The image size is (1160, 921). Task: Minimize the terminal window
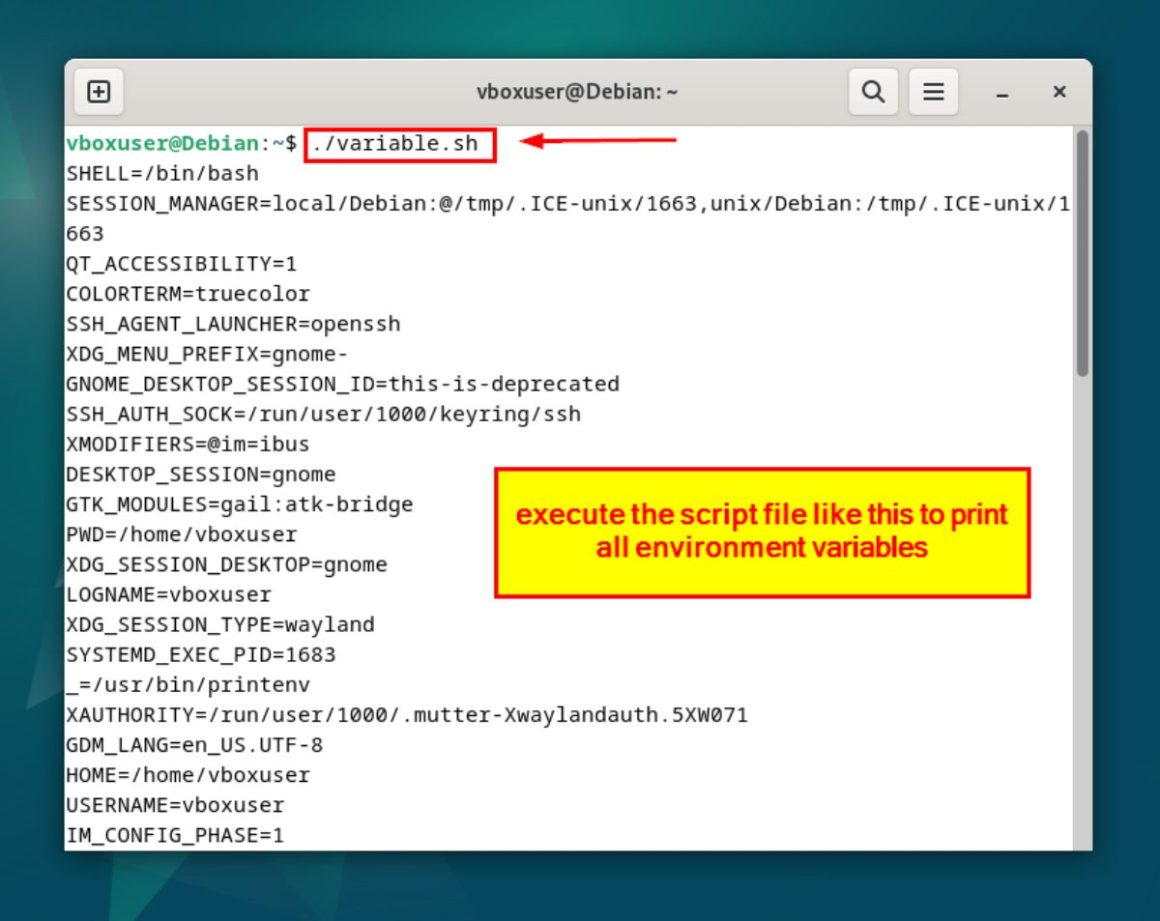[1002, 92]
